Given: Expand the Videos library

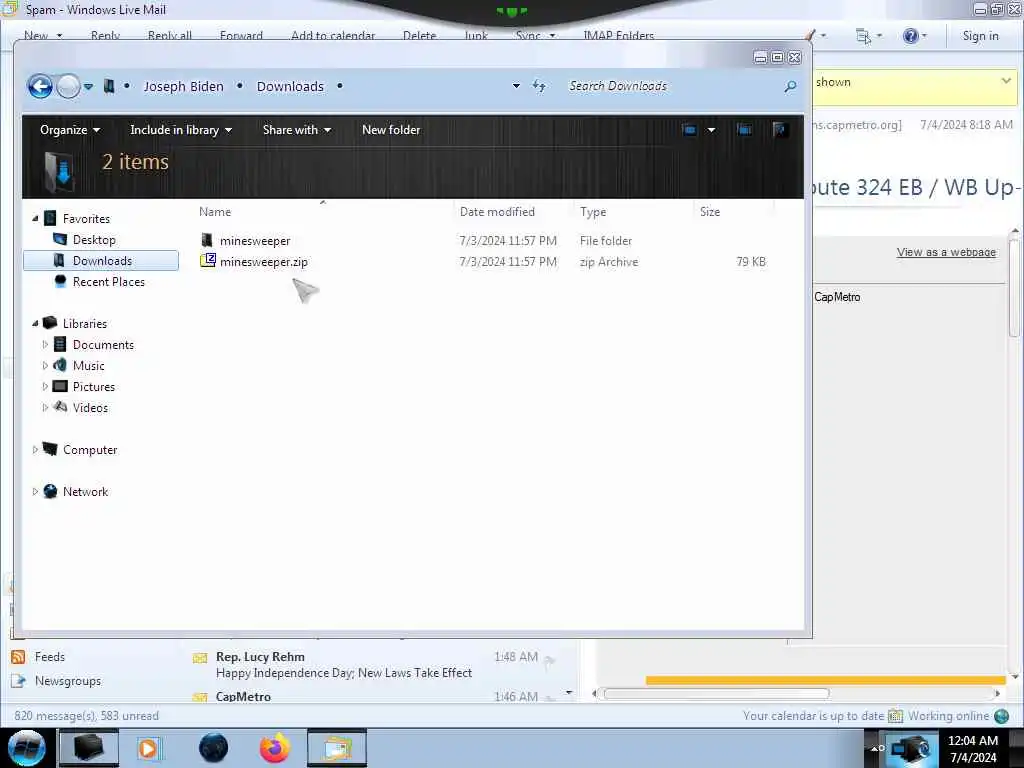Looking at the screenshot, I should (45, 407).
